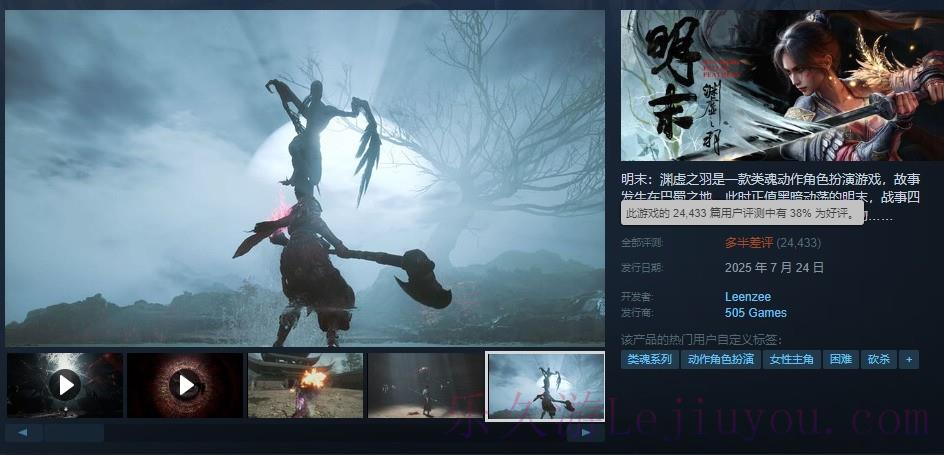
Task: Click the plus button to add tags
Action: click(x=908, y=360)
